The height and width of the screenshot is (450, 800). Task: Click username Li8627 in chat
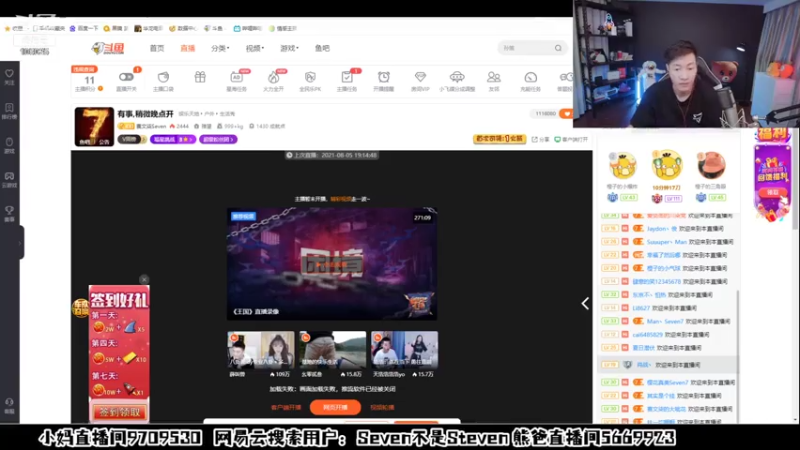[x=641, y=308]
